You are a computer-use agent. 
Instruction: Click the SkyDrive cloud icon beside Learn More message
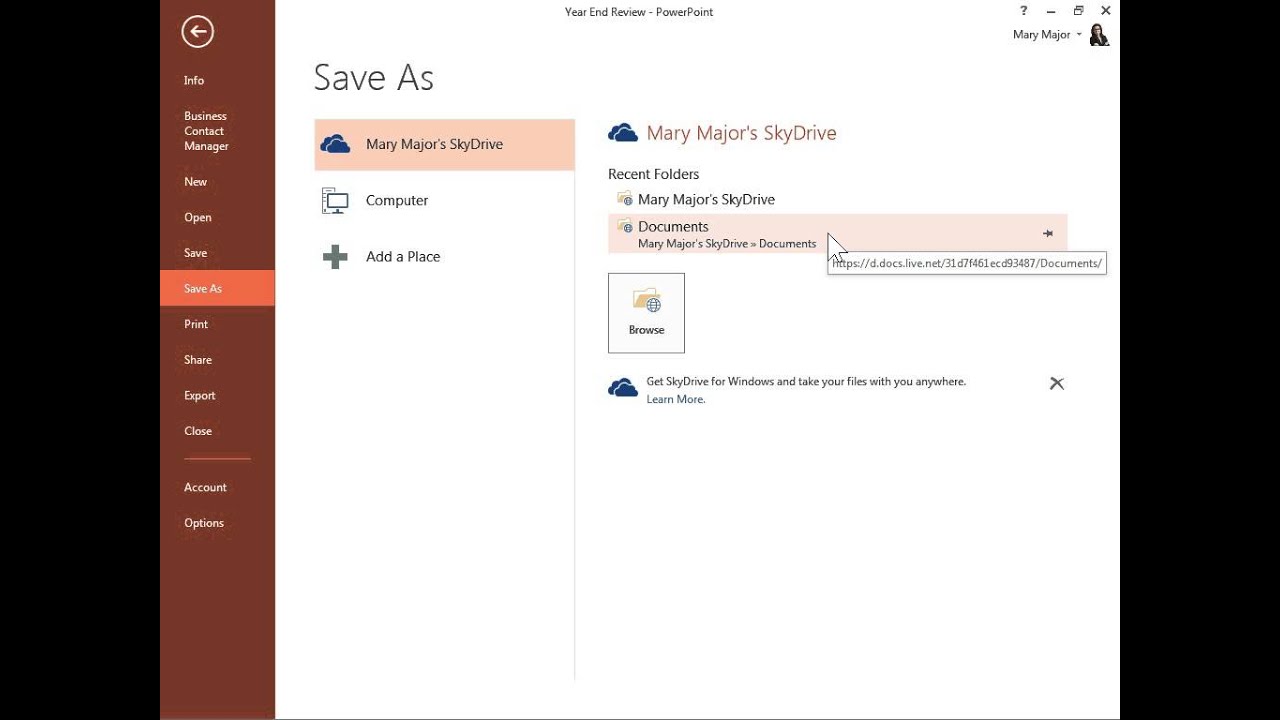(623, 388)
